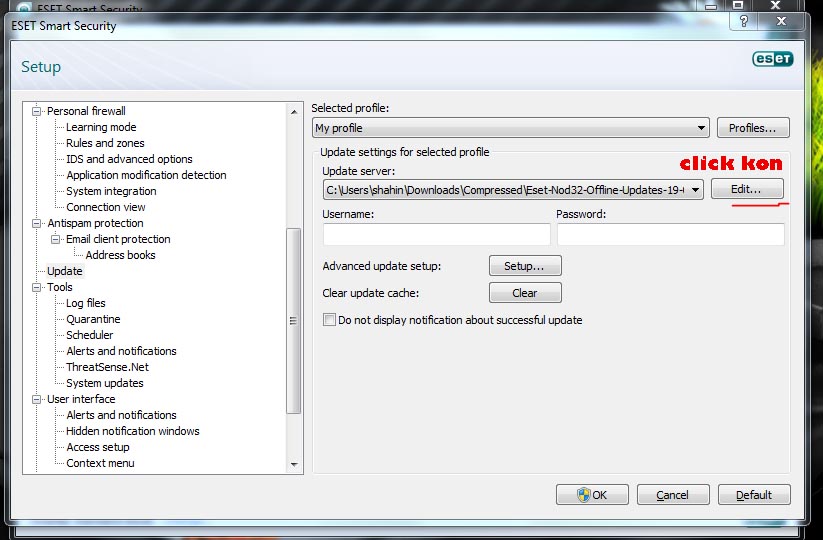Image resolution: width=823 pixels, height=540 pixels.
Task: Collapse the Personal firewall tree node
Action: pos(36,111)
